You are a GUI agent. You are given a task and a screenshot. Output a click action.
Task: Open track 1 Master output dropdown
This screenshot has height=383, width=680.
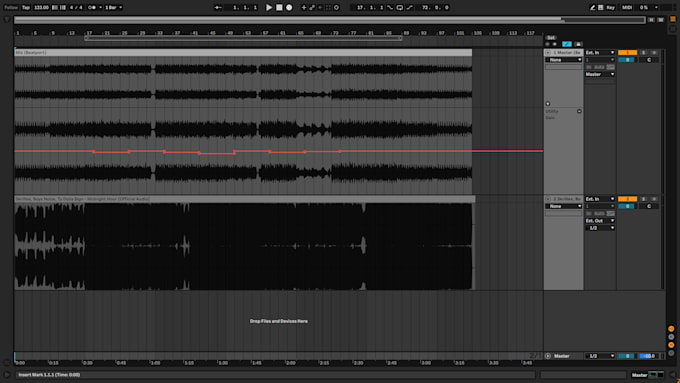pos(600,74)
